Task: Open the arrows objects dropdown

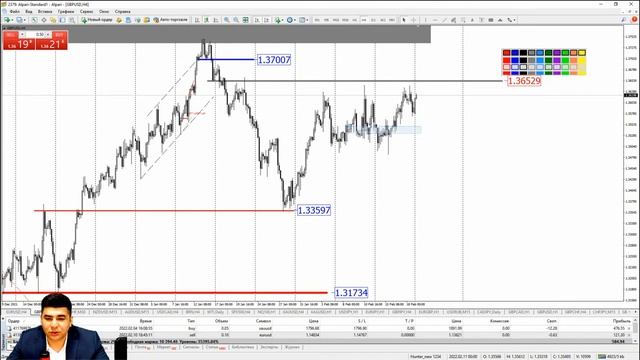Action: 514,20
